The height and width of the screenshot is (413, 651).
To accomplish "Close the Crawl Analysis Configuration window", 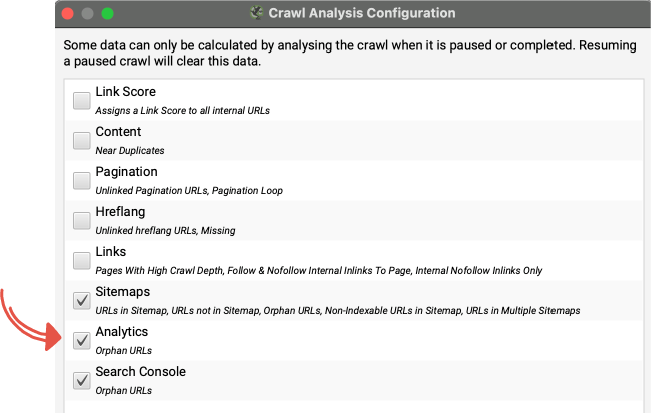I will 68,14.
